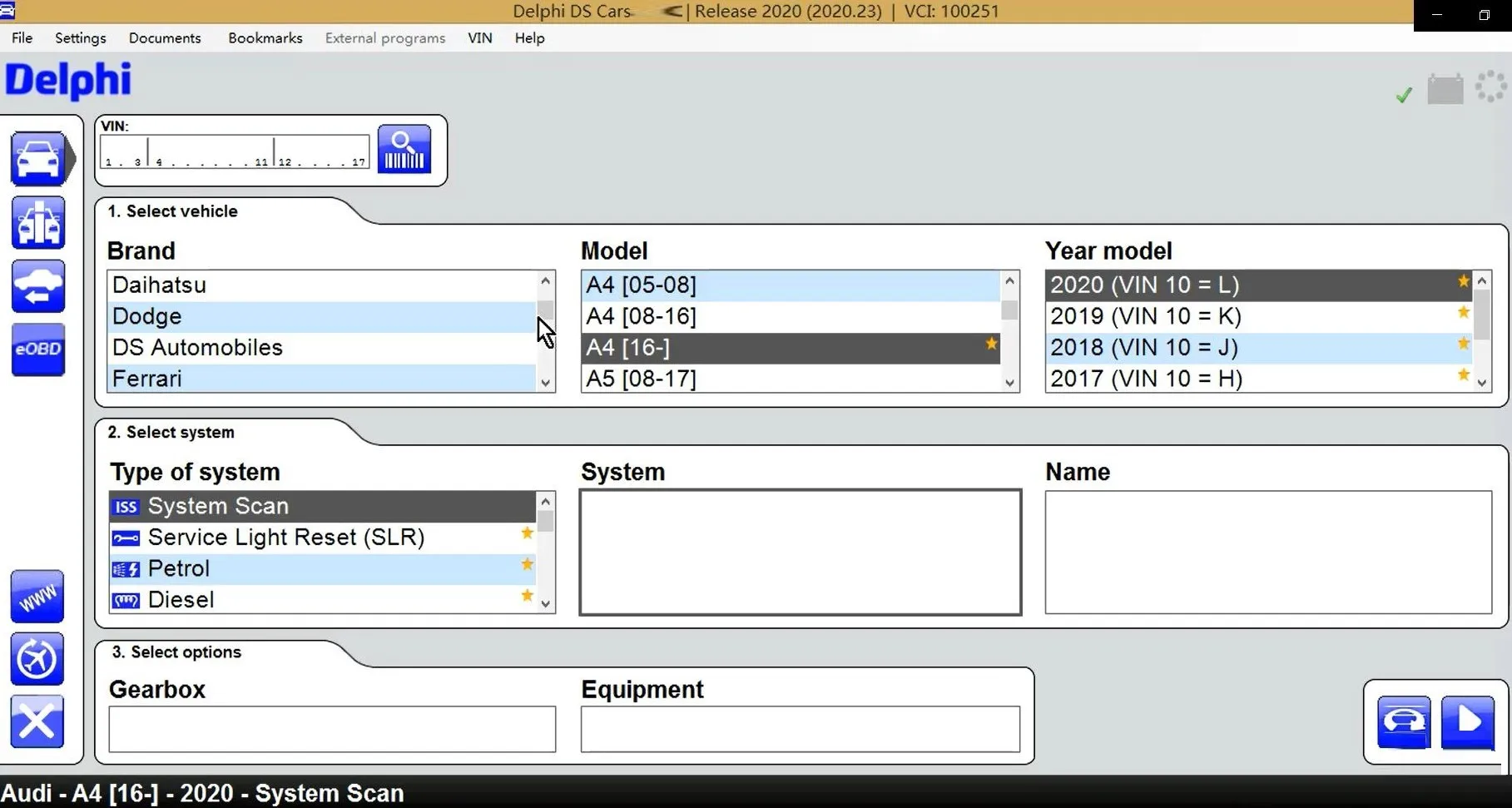
Task: Click the Brand list scroll-down arrow
Action: (546, 383)
